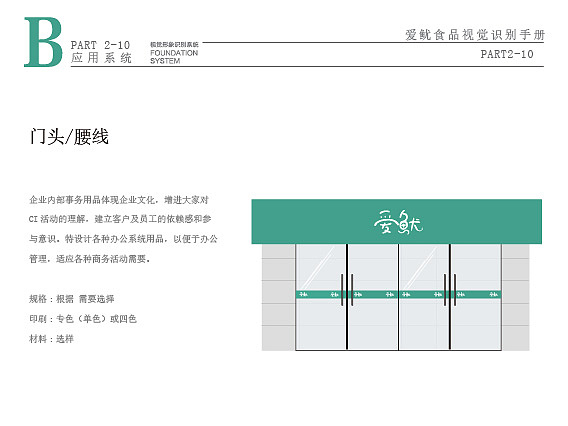
Task: Click the green storefront signboard
Action: (x=397, y=221)
